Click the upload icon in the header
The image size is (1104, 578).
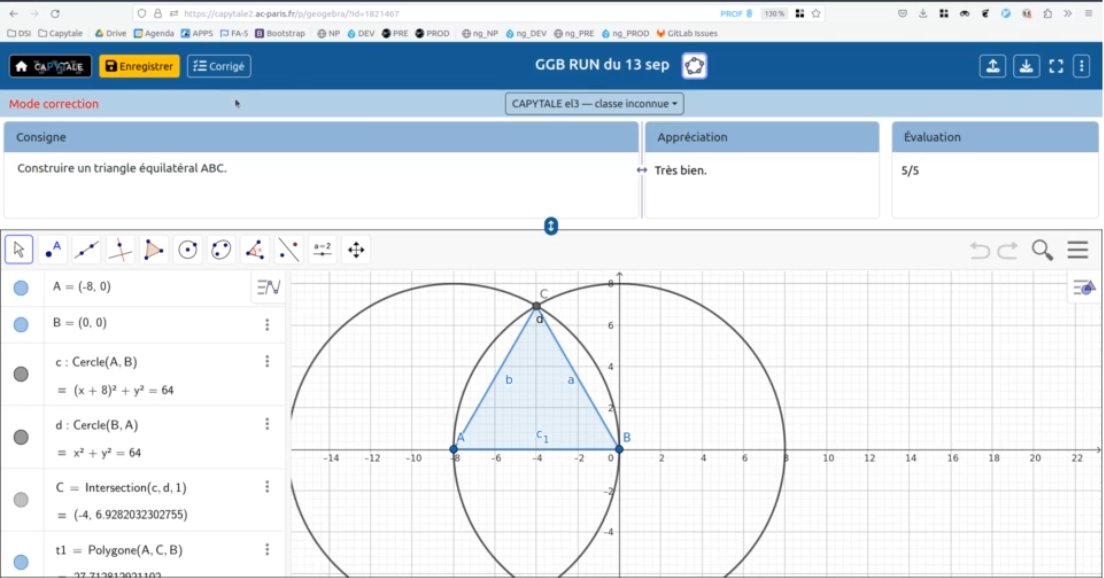pyautogui.click(x=993, y=66)
